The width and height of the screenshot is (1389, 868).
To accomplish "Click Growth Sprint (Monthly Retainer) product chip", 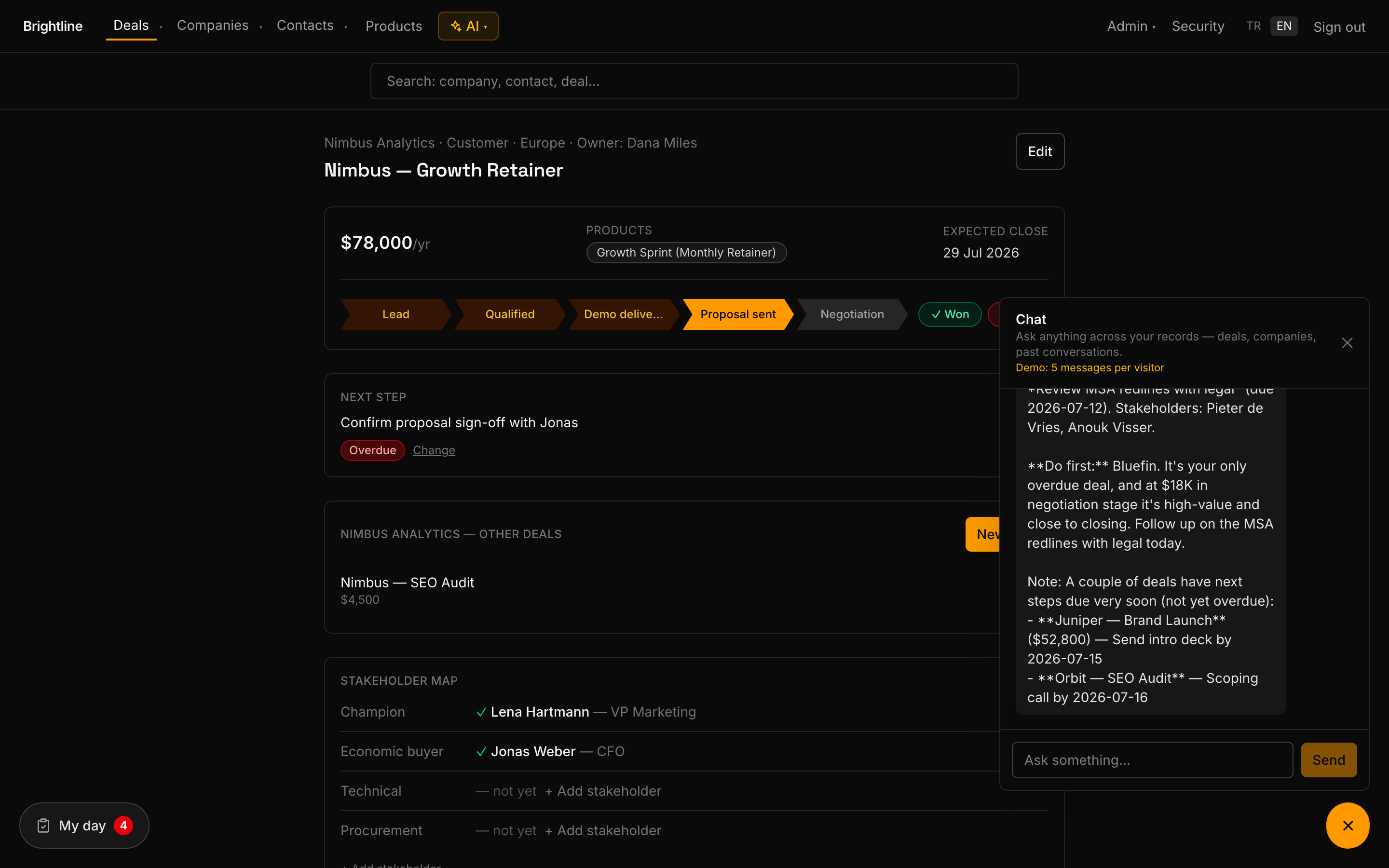I will point(686,253).
